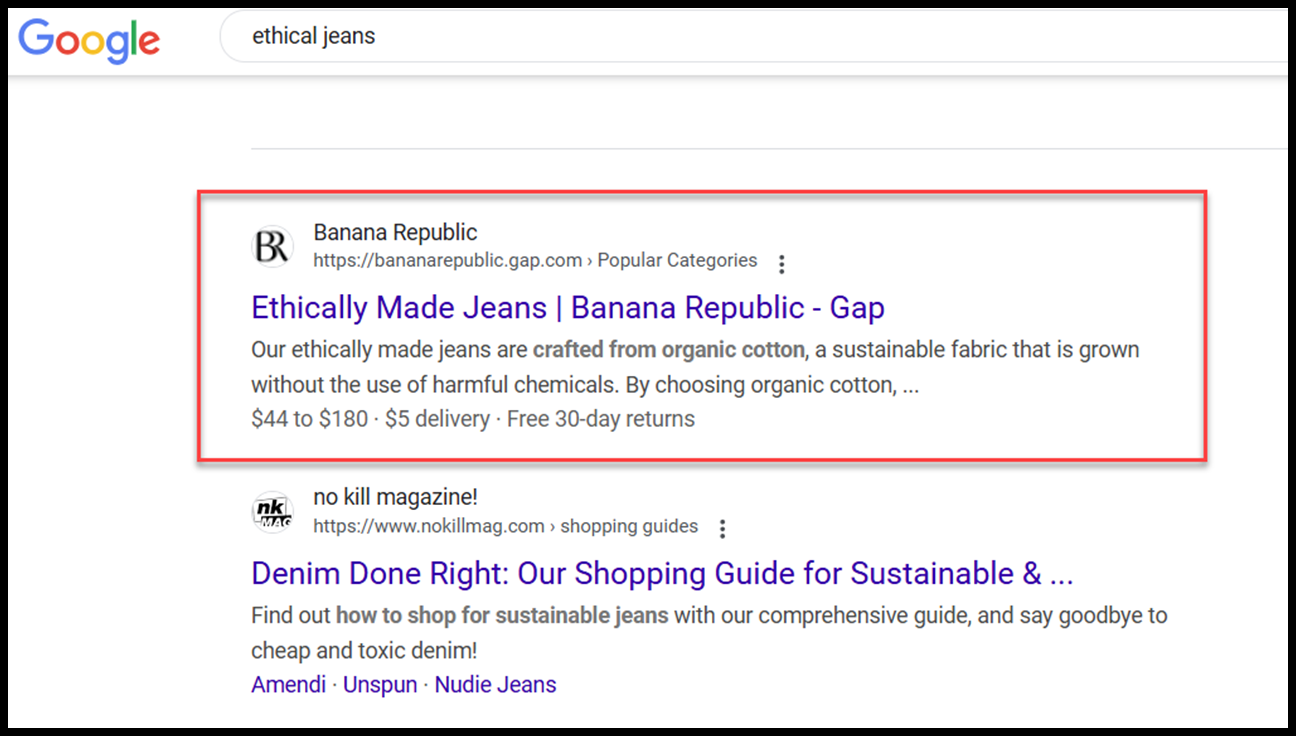This screenshot has width=1296, height=736.
Task: Open three-dot menu beside Banana Republic result
Action: (782, 264)
